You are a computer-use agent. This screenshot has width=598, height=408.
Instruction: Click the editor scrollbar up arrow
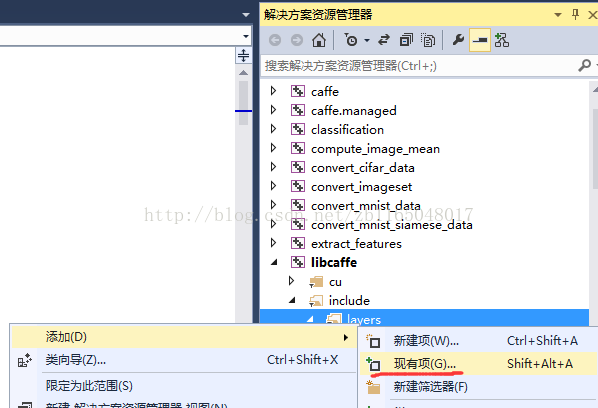pos(243,72)
